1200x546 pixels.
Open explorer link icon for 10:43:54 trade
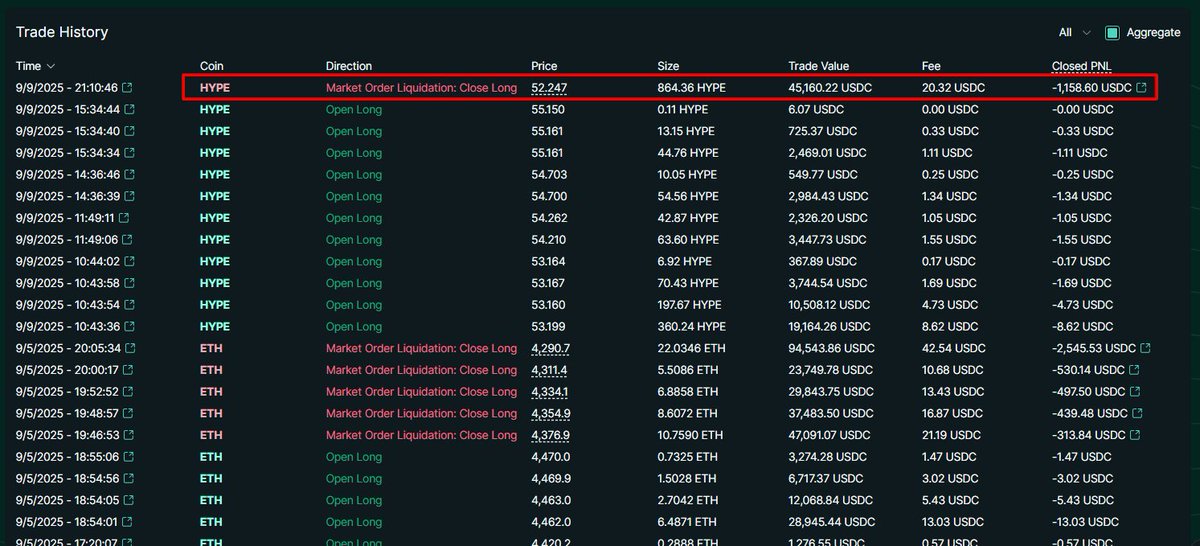click(128, 305)
